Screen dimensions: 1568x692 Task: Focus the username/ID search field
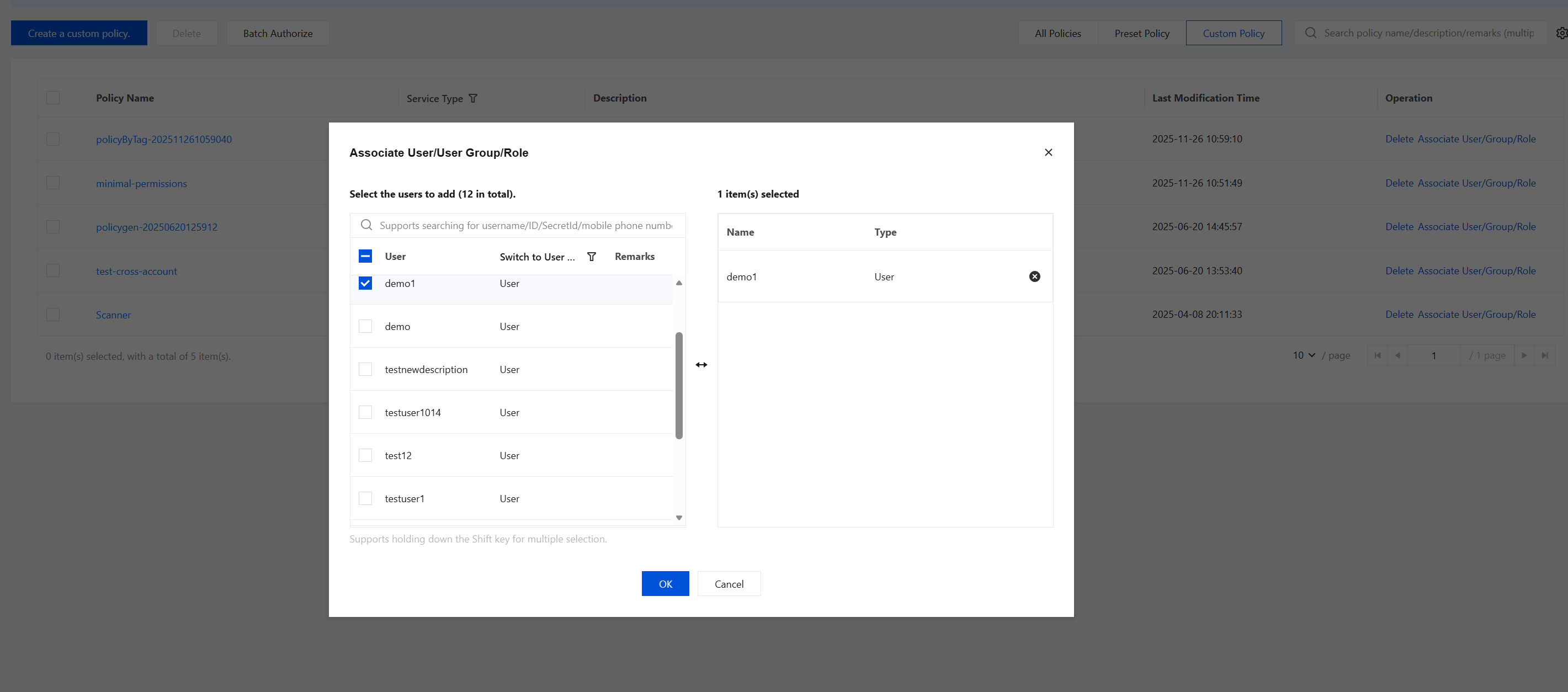[x=525, y=225]
